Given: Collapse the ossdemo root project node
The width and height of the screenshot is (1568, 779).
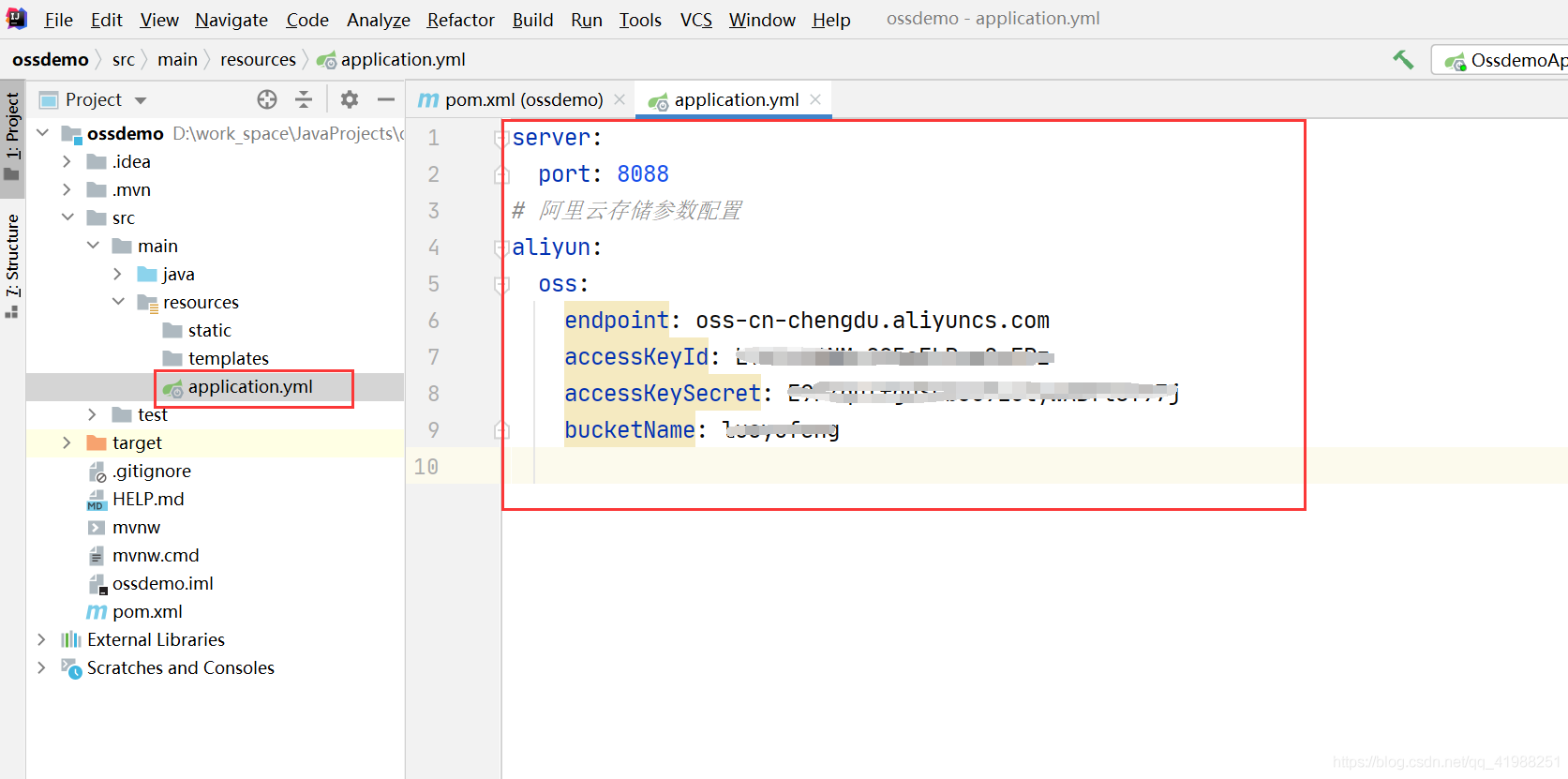Looking at the screenshot, I should [42, 133].
